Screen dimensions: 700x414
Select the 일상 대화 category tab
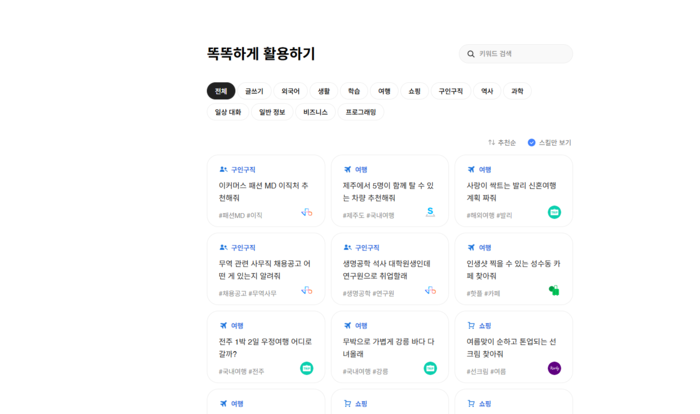pos(228,112)
